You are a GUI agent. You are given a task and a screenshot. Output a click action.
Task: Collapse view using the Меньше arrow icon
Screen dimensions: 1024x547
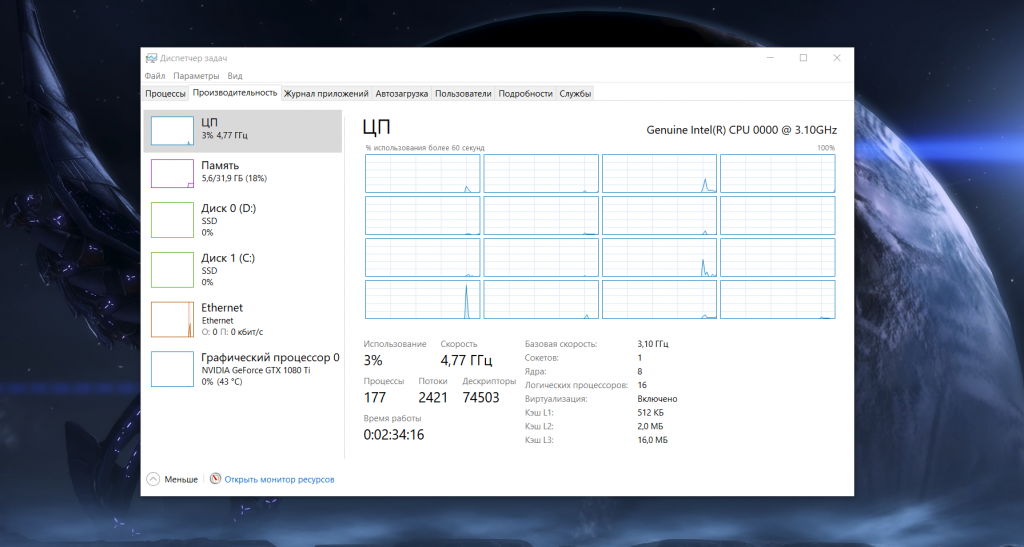click(153, 479)
